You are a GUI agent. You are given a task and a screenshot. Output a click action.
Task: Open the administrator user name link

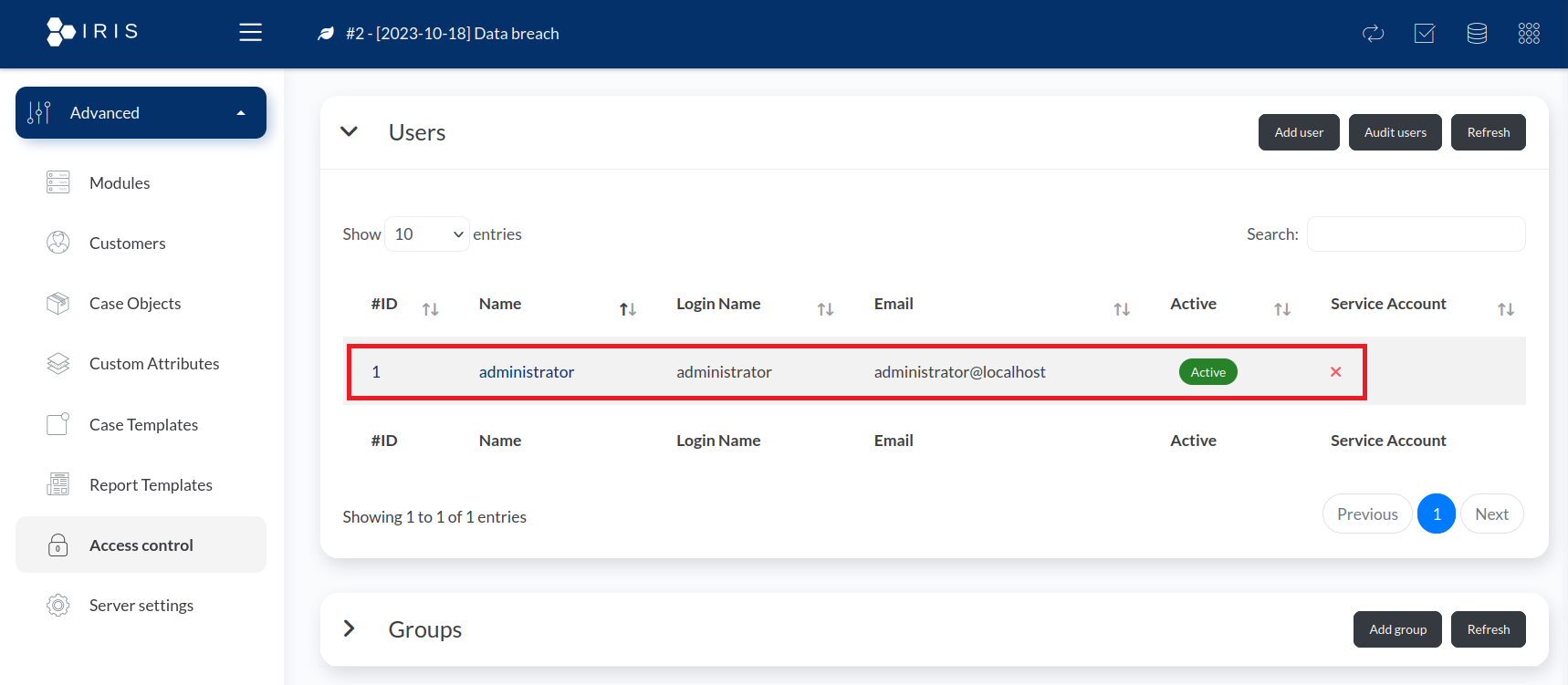pos(526,372)
